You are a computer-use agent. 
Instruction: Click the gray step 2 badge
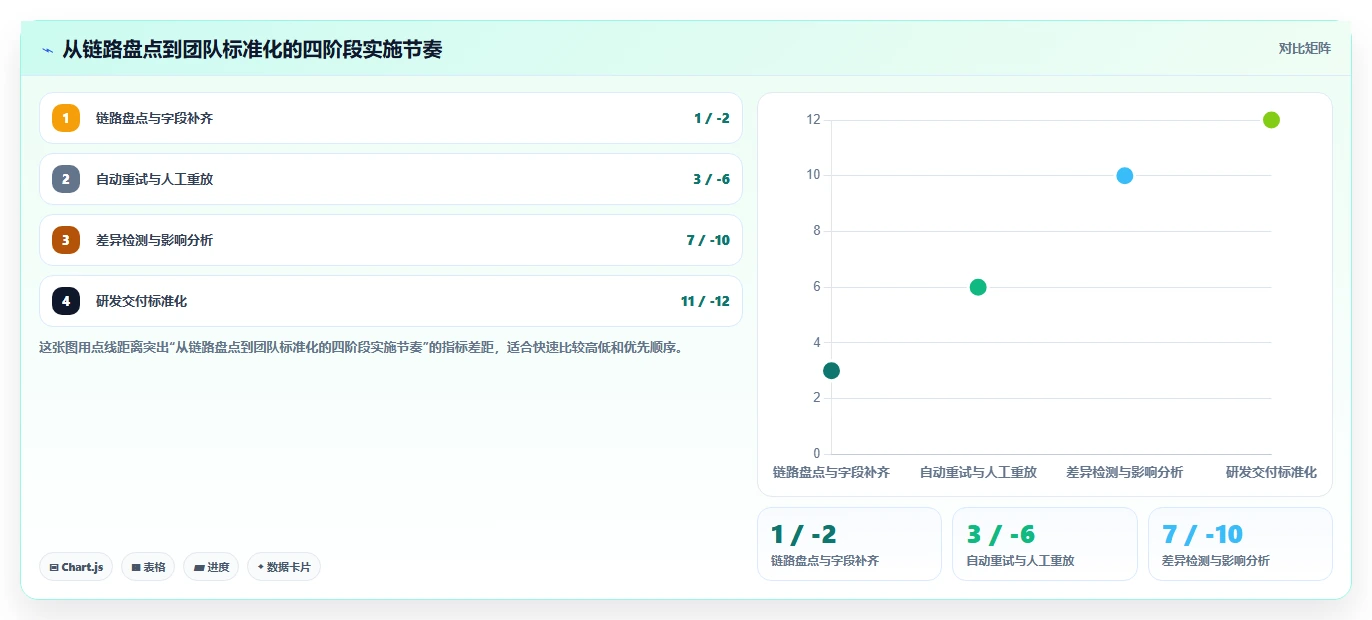coord(66,179)
